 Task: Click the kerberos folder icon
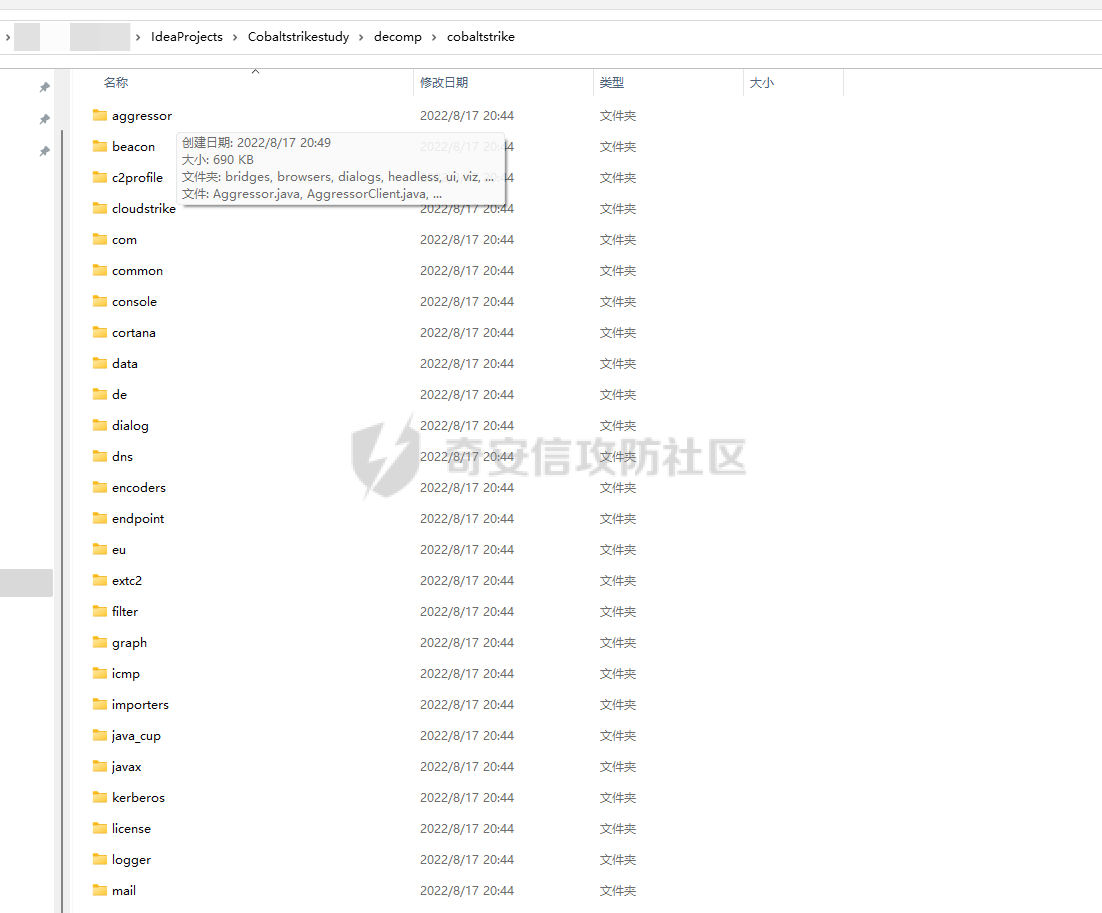[100, 796]
